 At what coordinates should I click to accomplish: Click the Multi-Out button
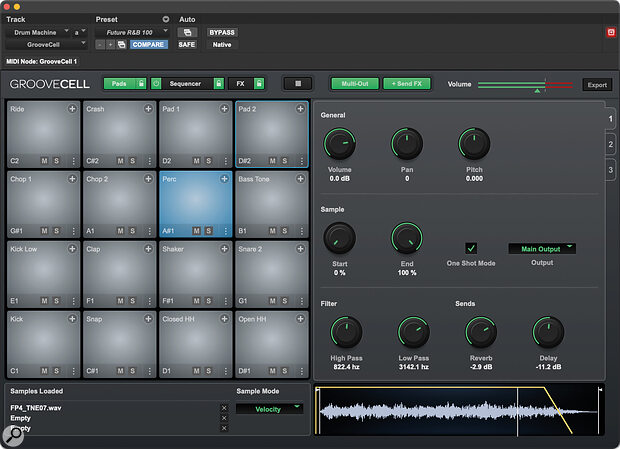(x=355, y=84)
